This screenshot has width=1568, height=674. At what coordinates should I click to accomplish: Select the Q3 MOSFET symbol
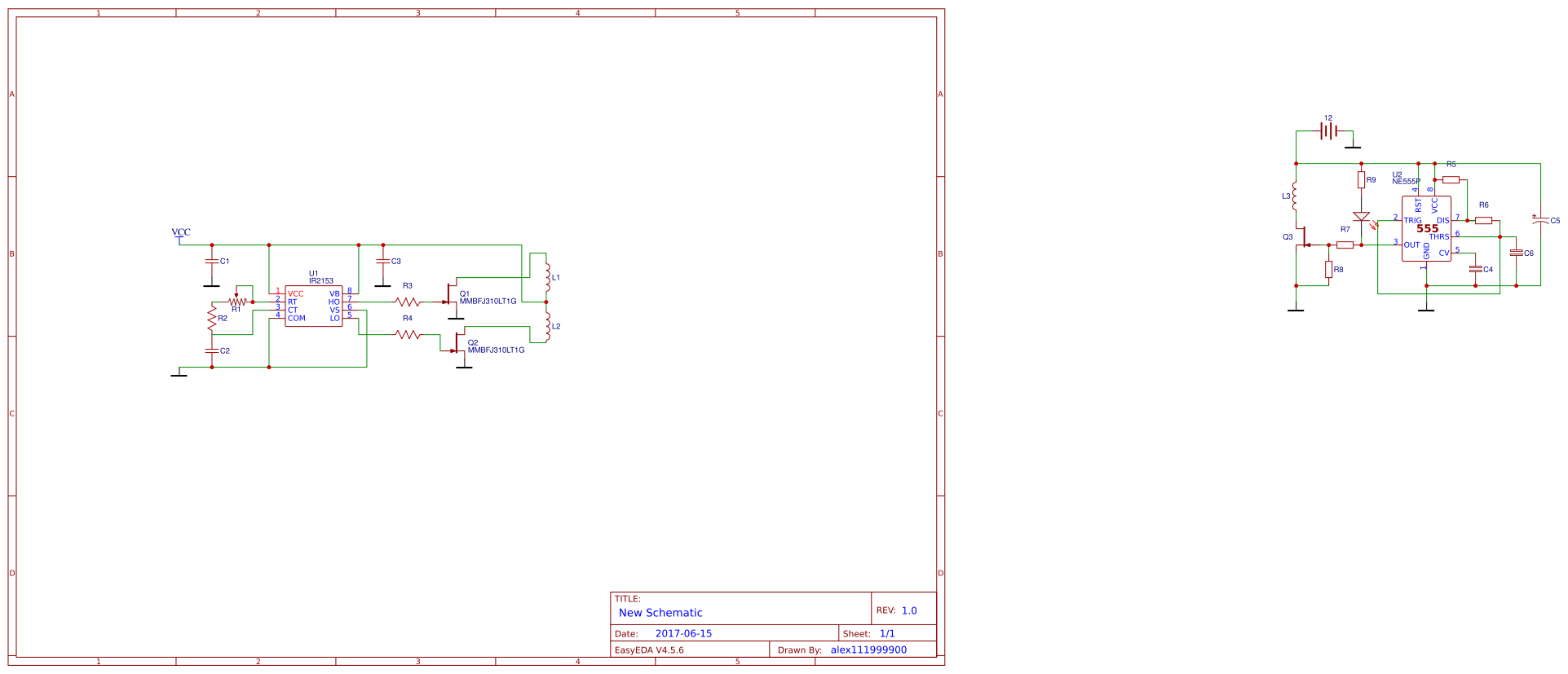pyautogui.click(x=1304, y=237)
